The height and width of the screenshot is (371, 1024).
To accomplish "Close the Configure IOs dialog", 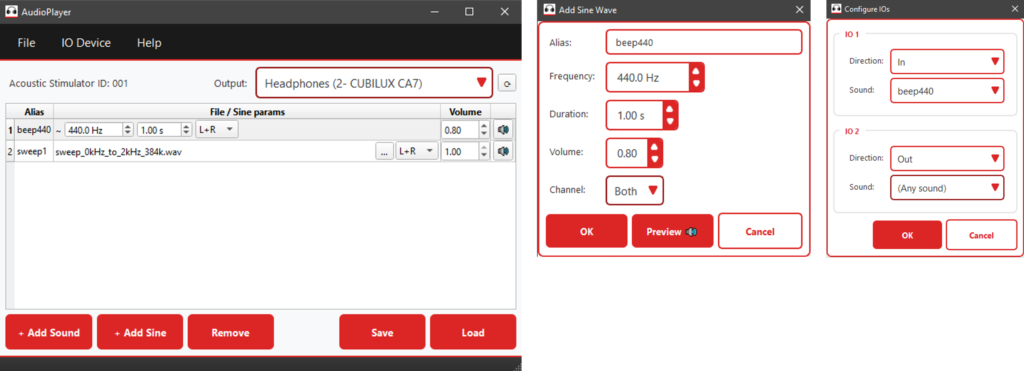I will click(x=1014, y=9).
